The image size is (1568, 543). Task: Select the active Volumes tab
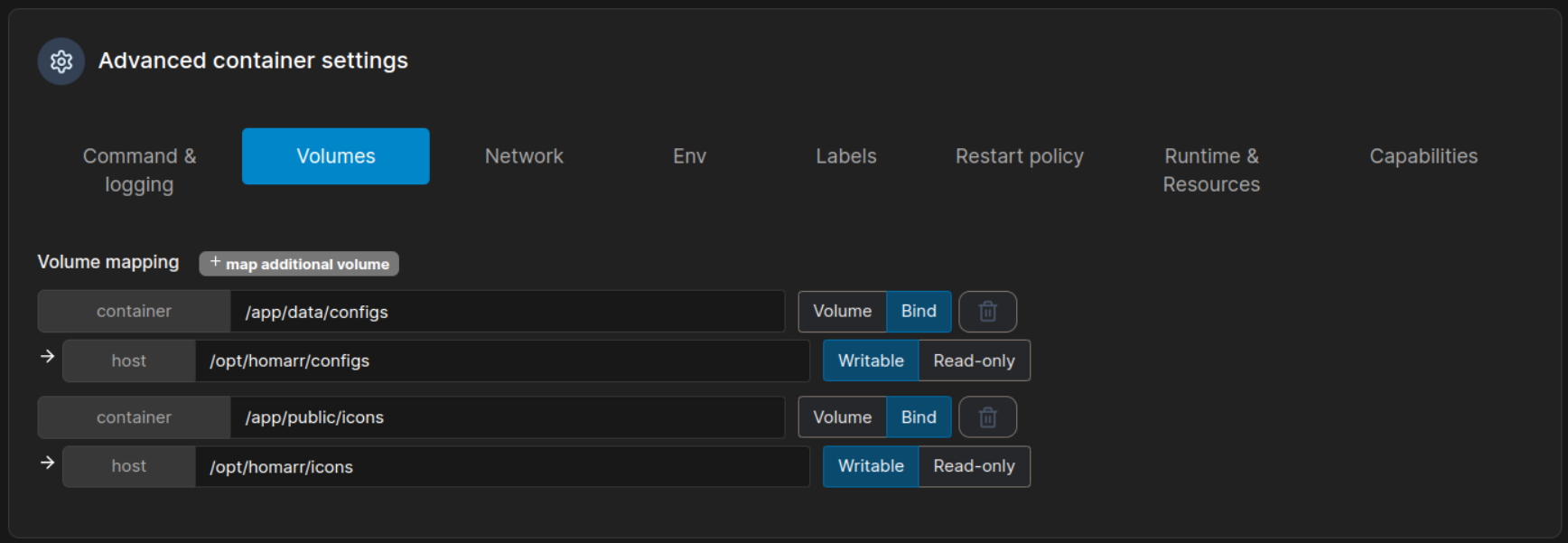pyautogui.click(x=335, y=156)
